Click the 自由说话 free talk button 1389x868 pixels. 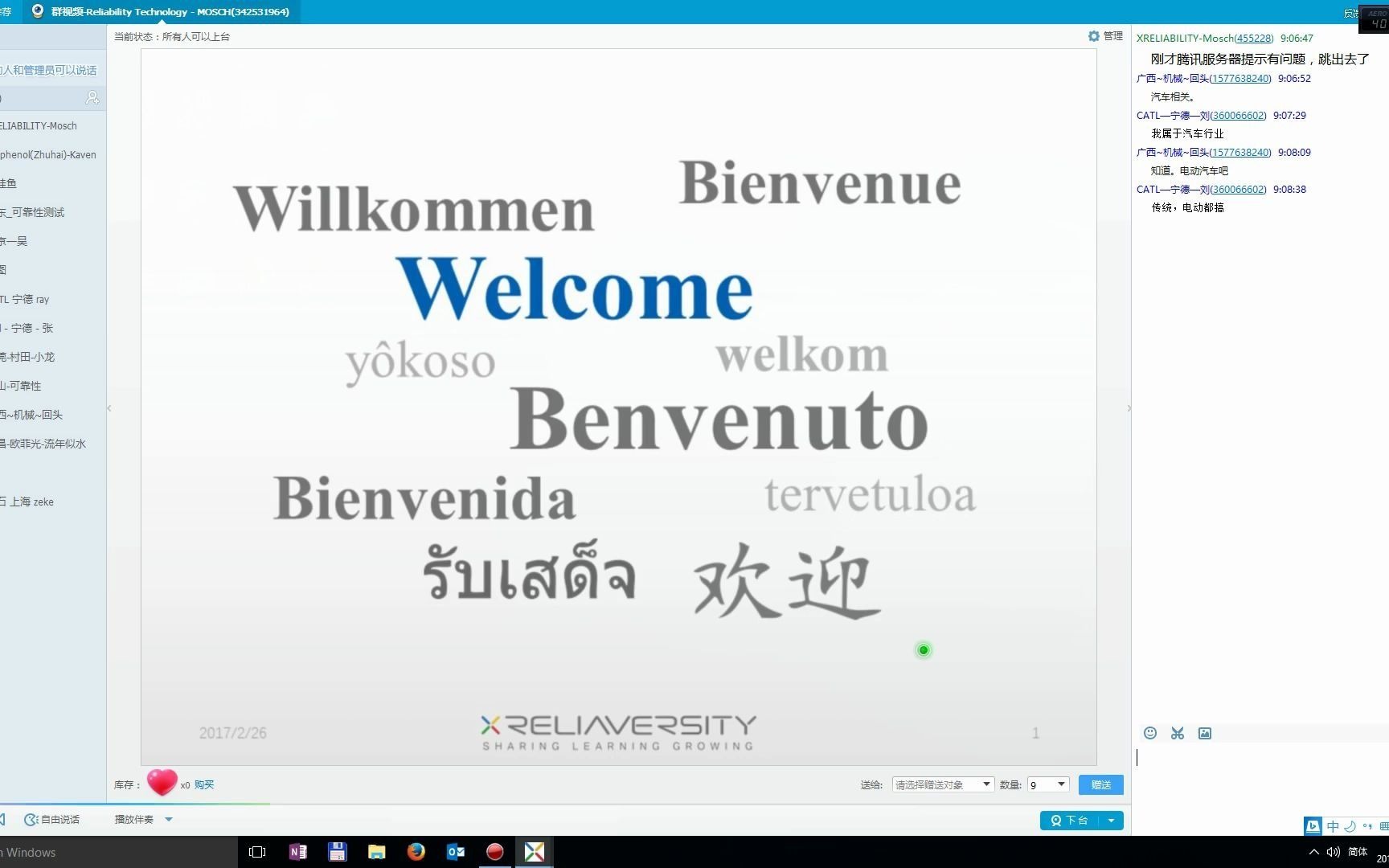(x=52, y=820)
